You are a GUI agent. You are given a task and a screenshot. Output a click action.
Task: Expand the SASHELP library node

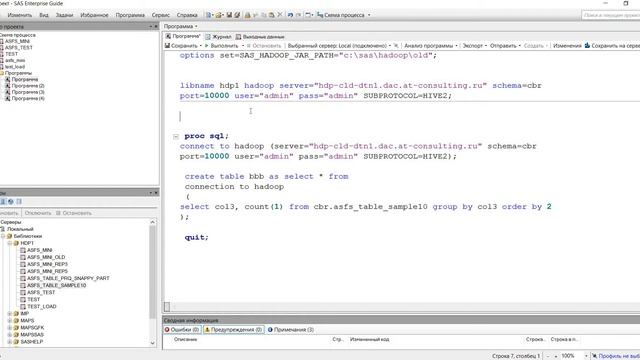10,342
